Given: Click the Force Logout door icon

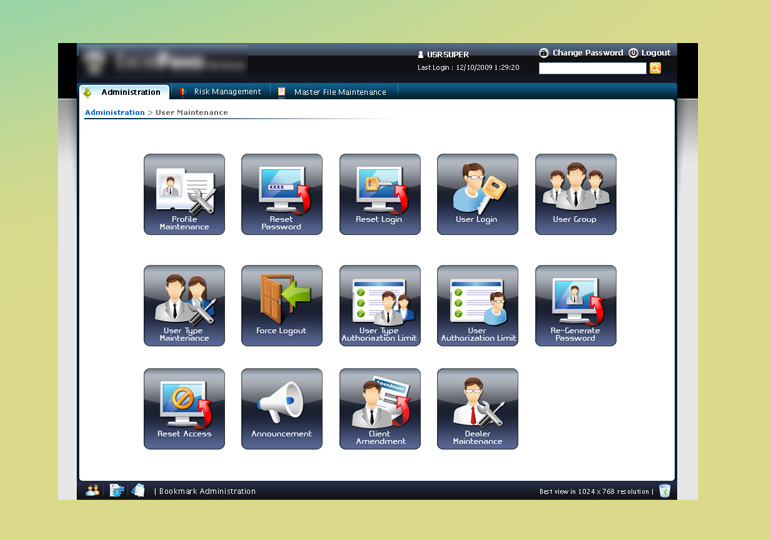Looking at the screenshot, I should point(282,305).
